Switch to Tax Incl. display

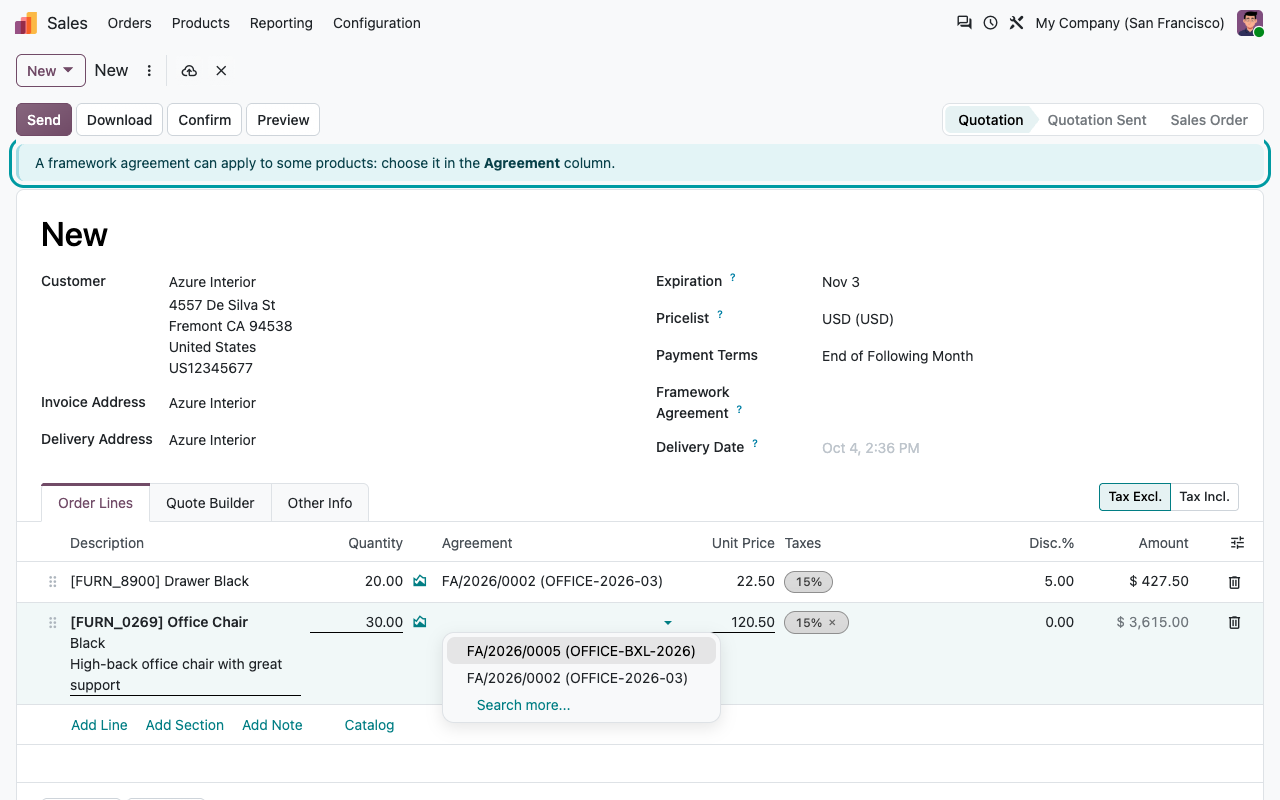point(1205,497)
